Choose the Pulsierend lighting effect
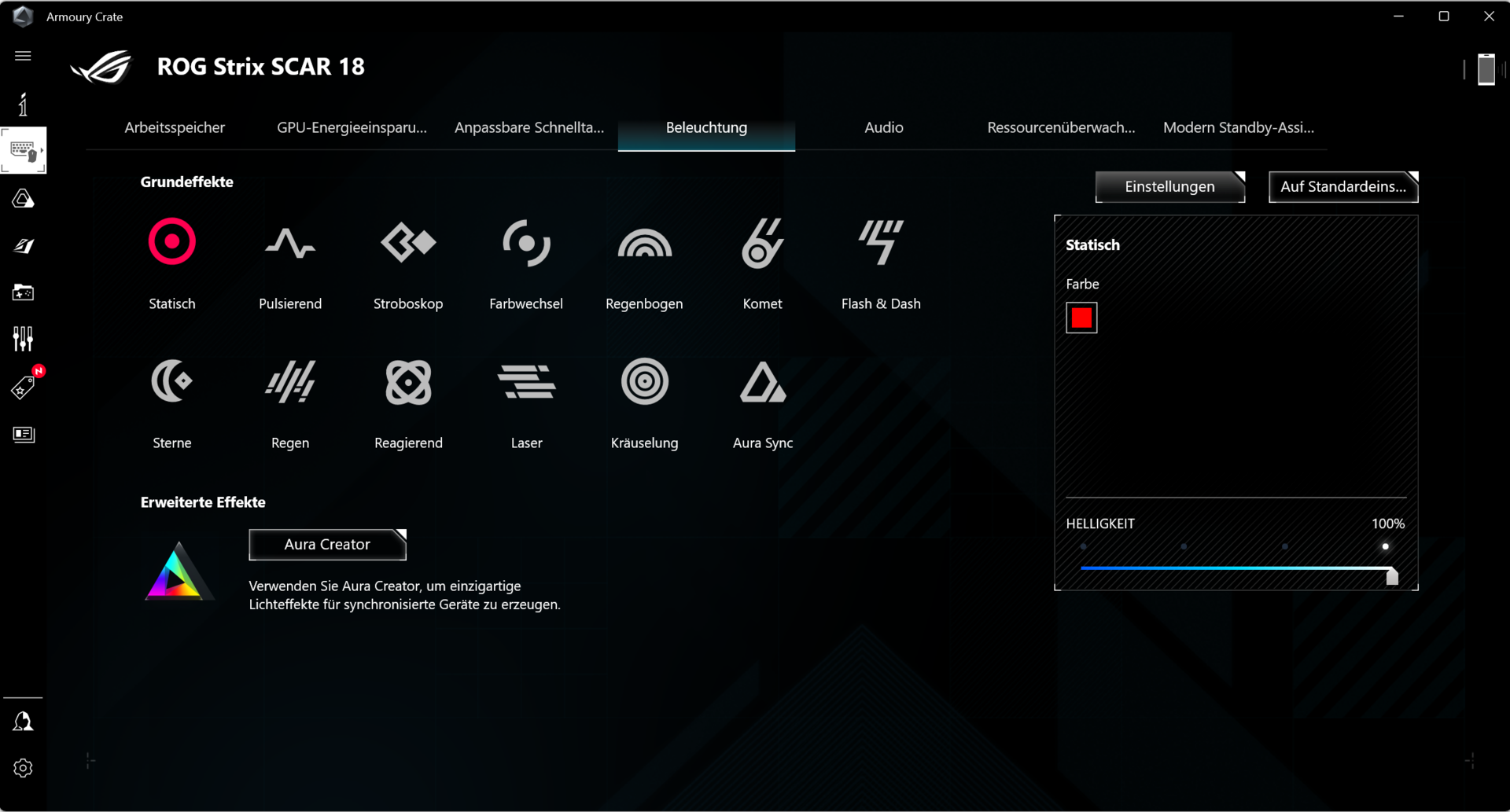Screen dimensions: 1510x812 pyautogui.click(x=290, y=242)
